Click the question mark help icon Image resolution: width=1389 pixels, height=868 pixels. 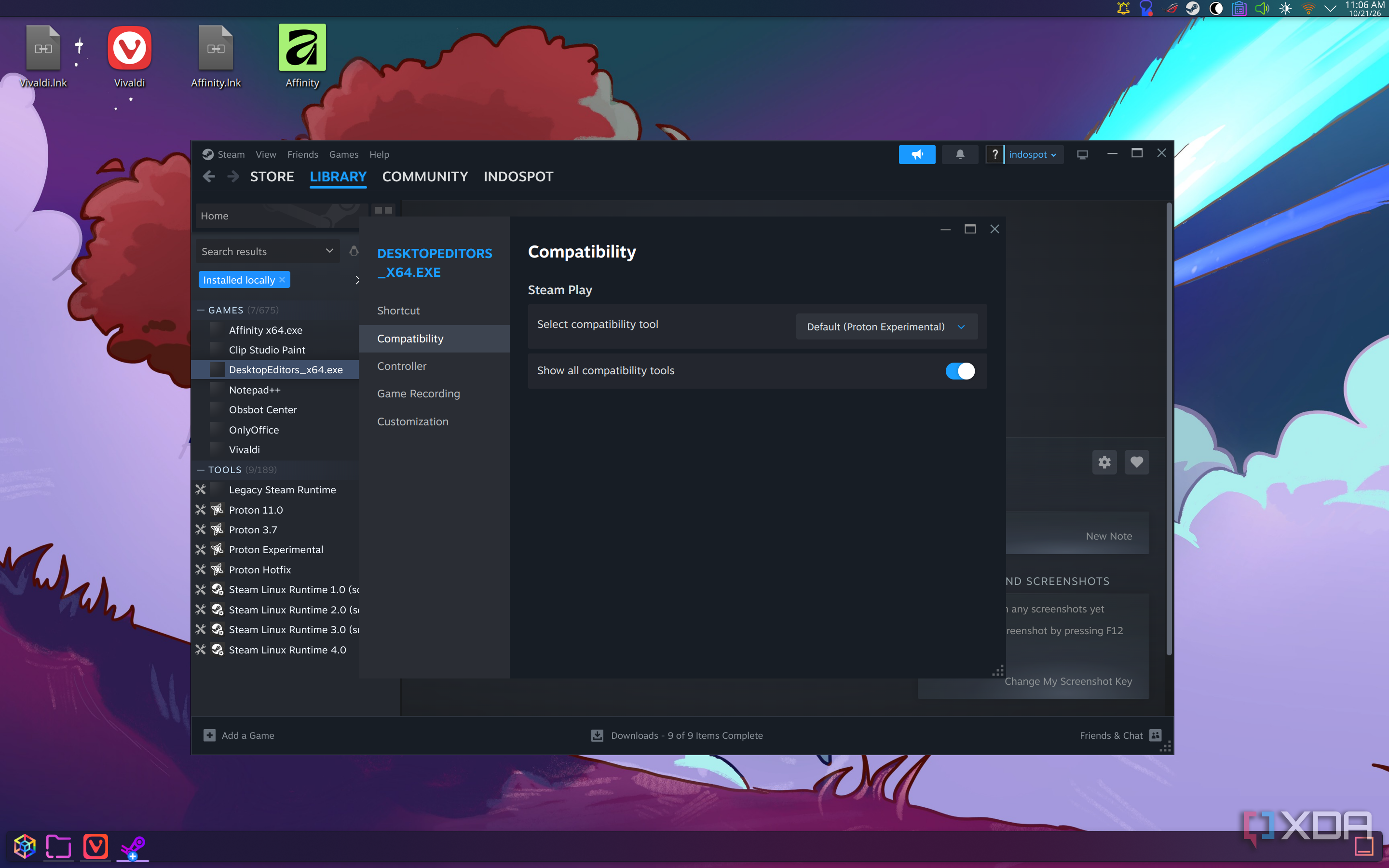pos(994,154)
